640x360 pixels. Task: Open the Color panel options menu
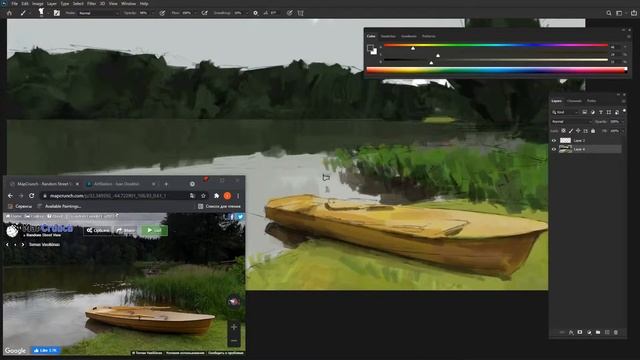pos(629,36)
